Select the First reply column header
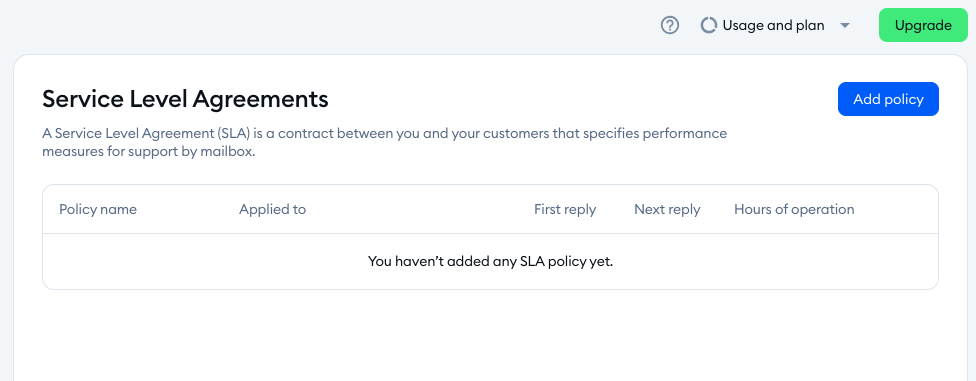This screenshot has width=976, height=381. pyautogui.click(x=565, y=209)
